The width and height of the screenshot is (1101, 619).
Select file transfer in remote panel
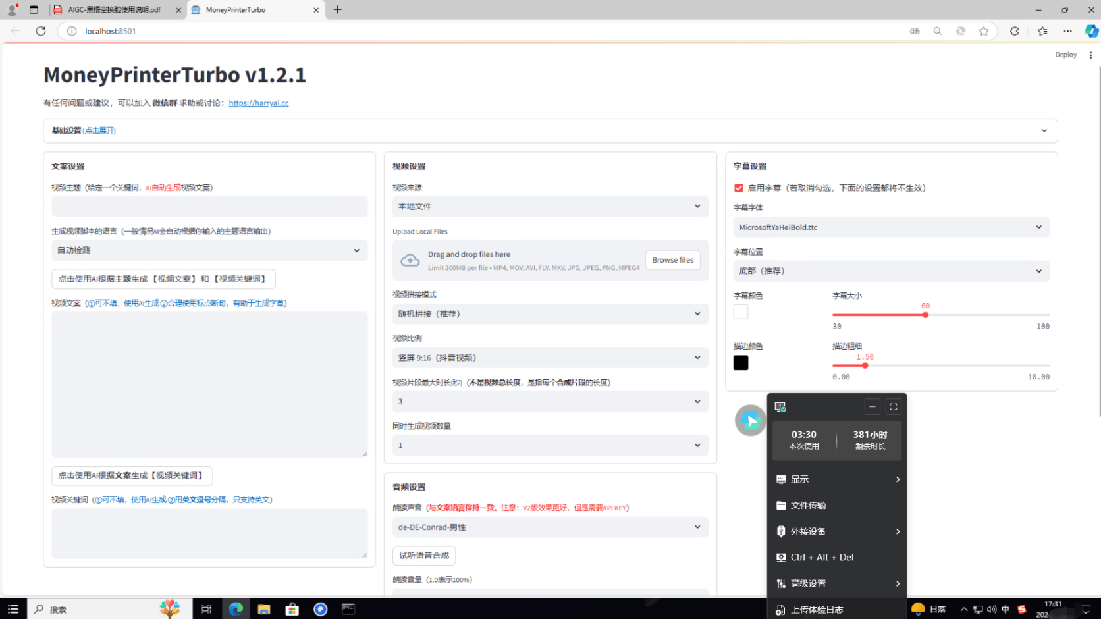(837, 505)
